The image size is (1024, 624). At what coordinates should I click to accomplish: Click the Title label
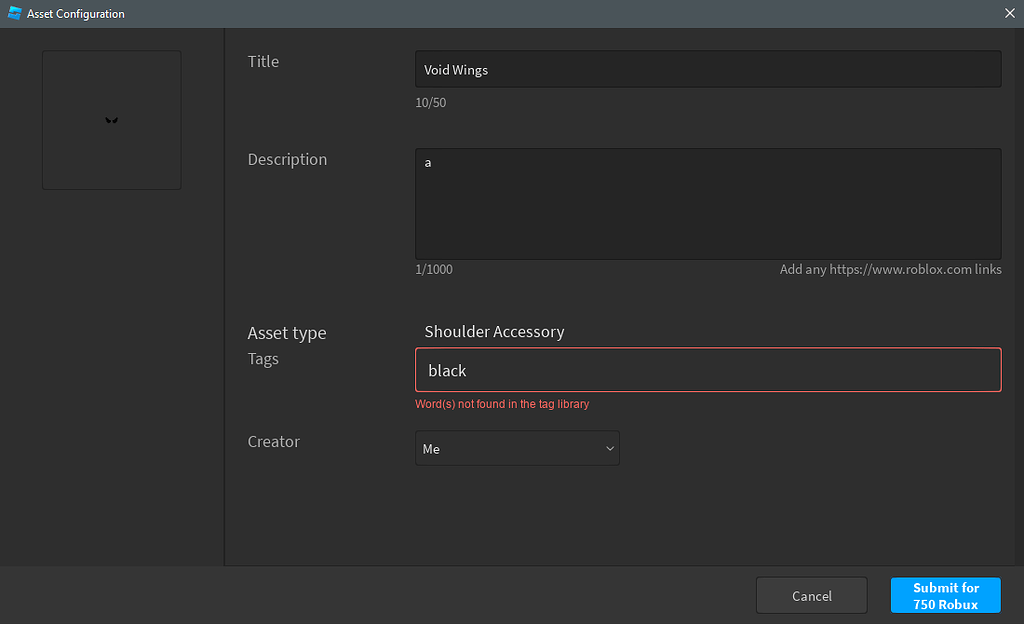pos(263,61)
